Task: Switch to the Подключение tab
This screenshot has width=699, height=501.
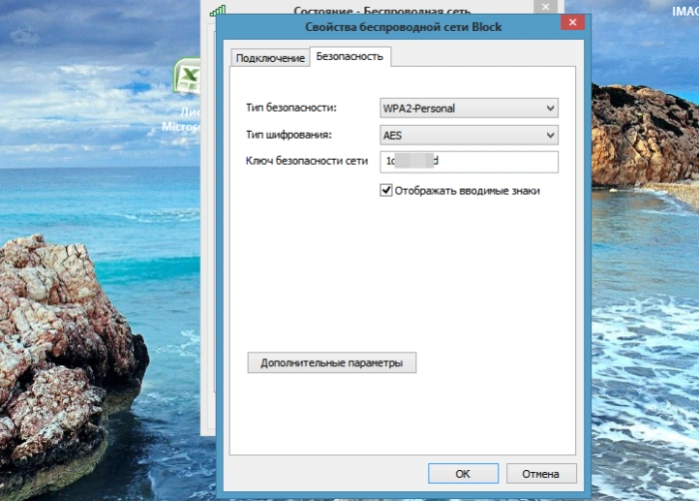Action: click(270, 58)
